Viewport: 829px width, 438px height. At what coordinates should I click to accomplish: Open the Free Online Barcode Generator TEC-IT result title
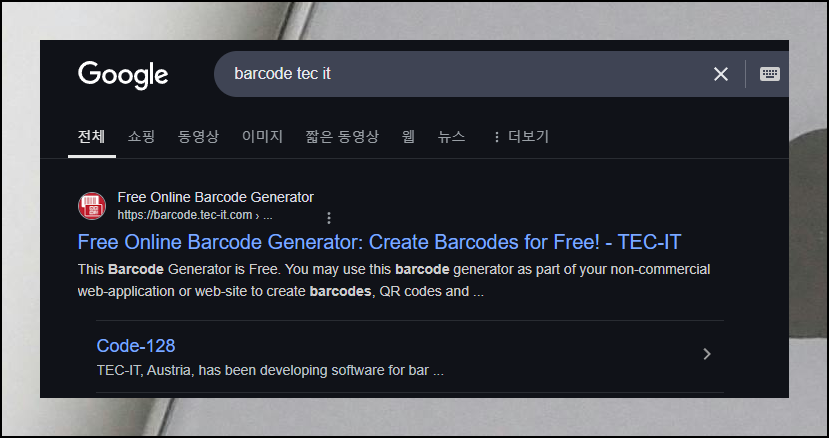[379, 242]
